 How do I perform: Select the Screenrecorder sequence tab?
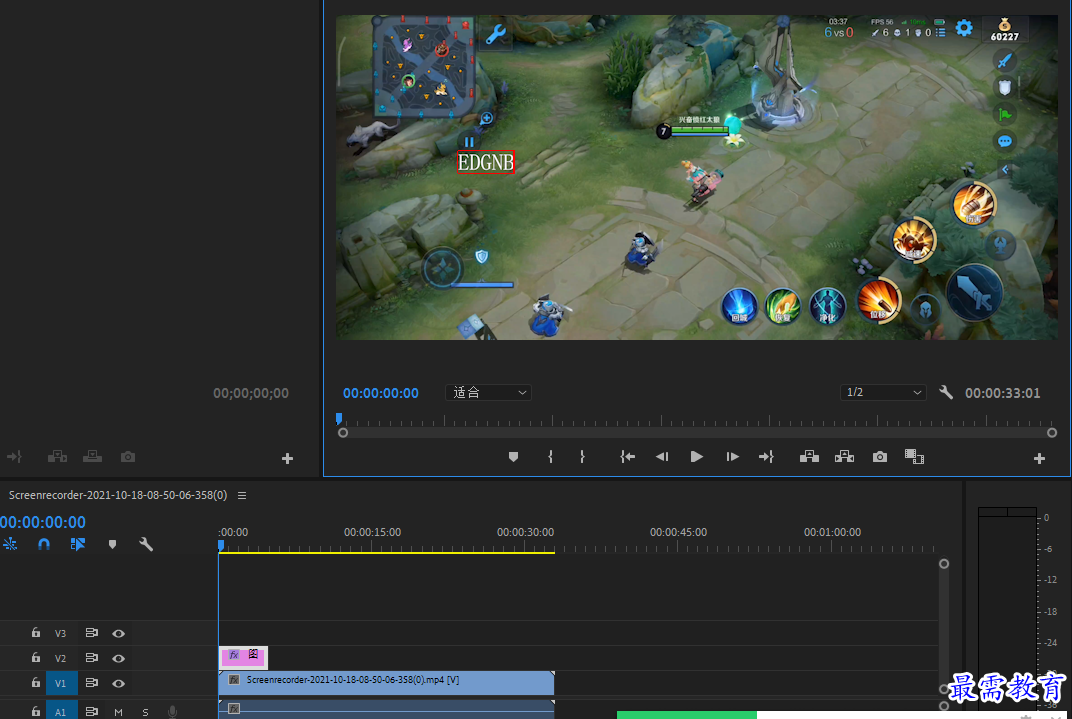click(118, 495)
